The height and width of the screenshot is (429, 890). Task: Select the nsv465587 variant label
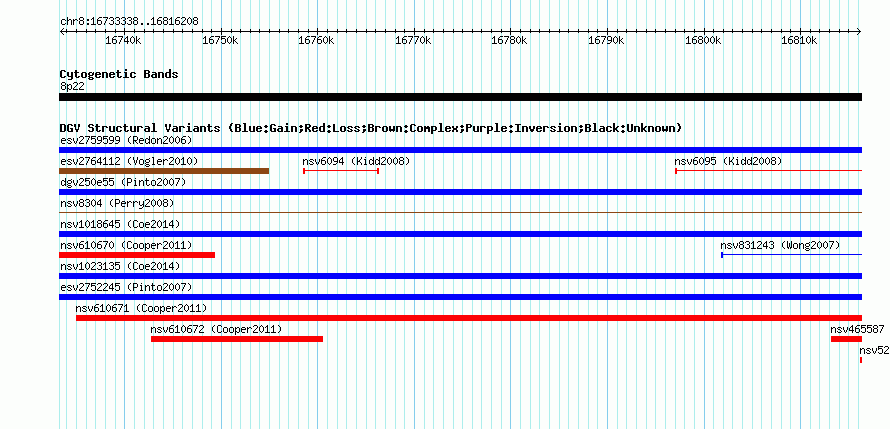coord(857,329)
